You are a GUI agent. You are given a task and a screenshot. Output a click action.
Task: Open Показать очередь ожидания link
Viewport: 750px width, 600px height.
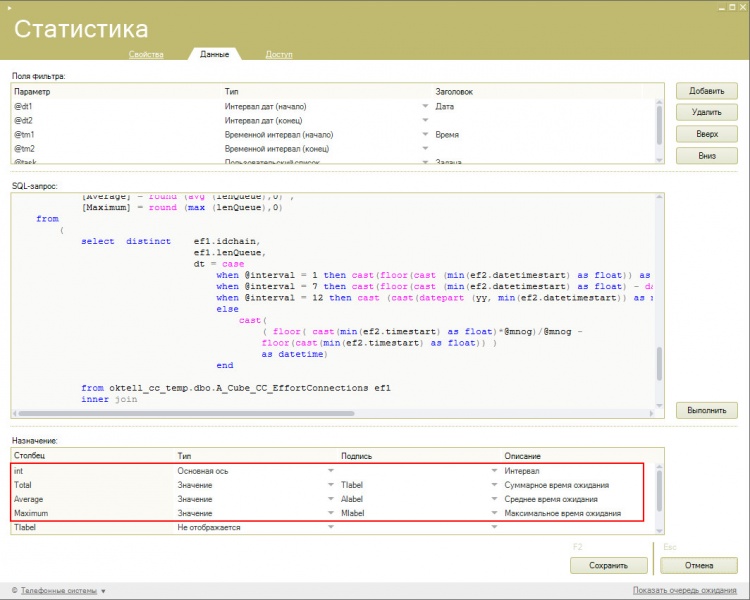click(x=684, y=590)
